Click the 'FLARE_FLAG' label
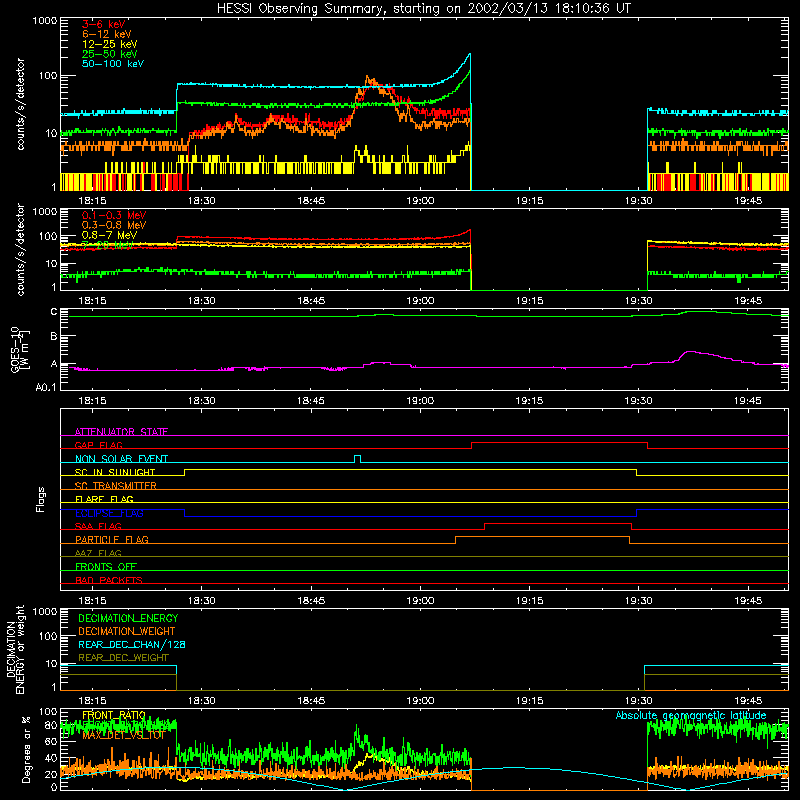The height and width of the screenshot is (800, 800). [104, 499]
